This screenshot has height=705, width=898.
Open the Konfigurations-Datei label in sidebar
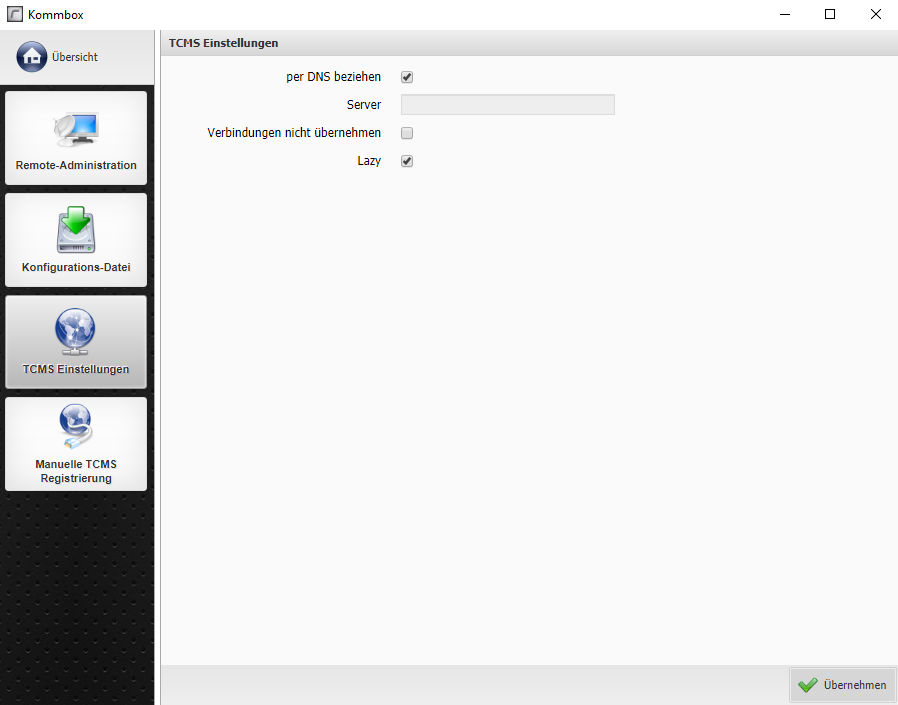point(76,268)
